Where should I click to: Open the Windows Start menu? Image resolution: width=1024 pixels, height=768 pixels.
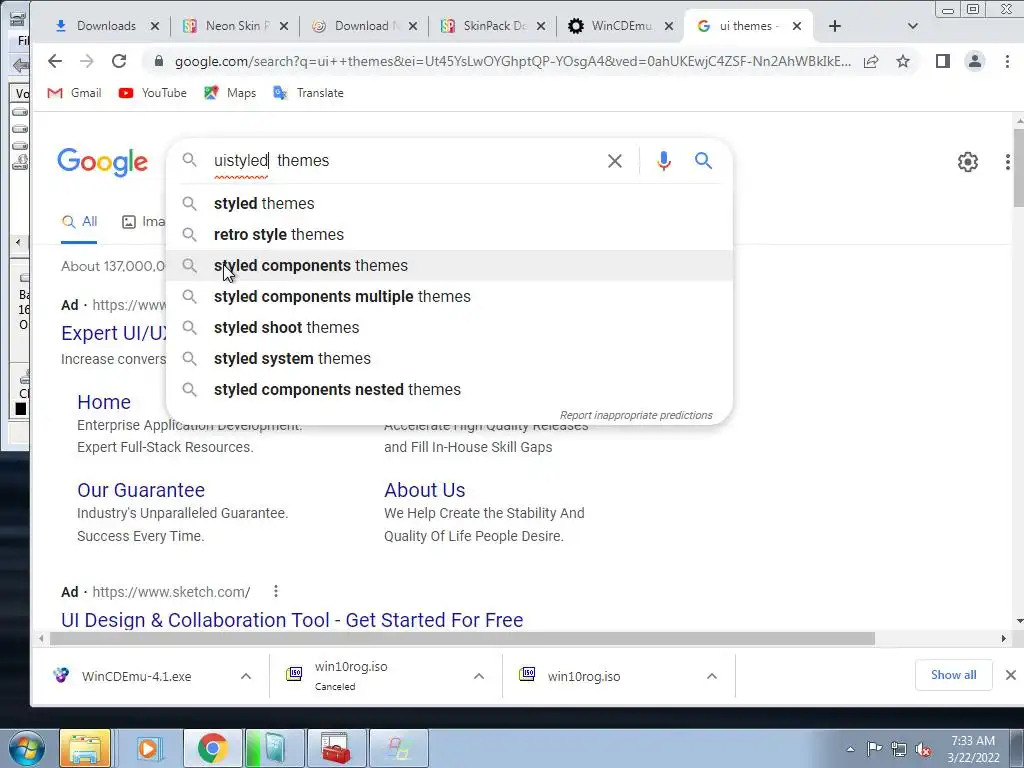pyautogui.click(x=27, y=748)
